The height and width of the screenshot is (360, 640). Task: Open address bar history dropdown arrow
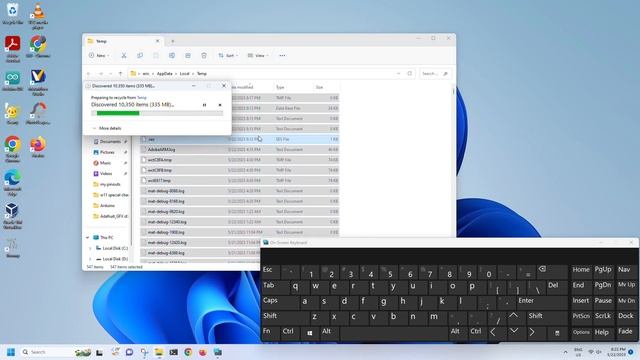coord(398,73)
